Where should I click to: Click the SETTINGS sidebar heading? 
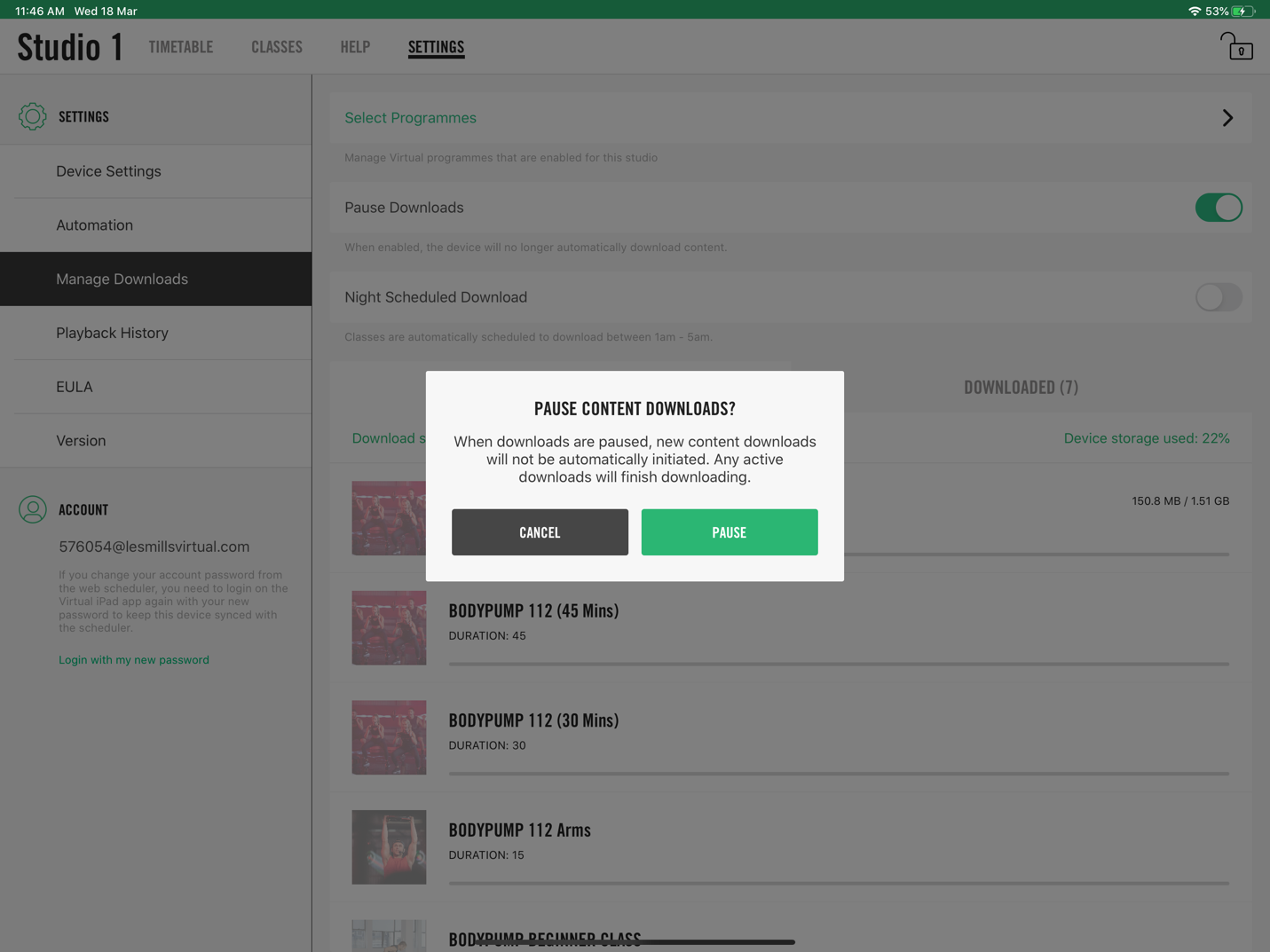pos(83,117)
